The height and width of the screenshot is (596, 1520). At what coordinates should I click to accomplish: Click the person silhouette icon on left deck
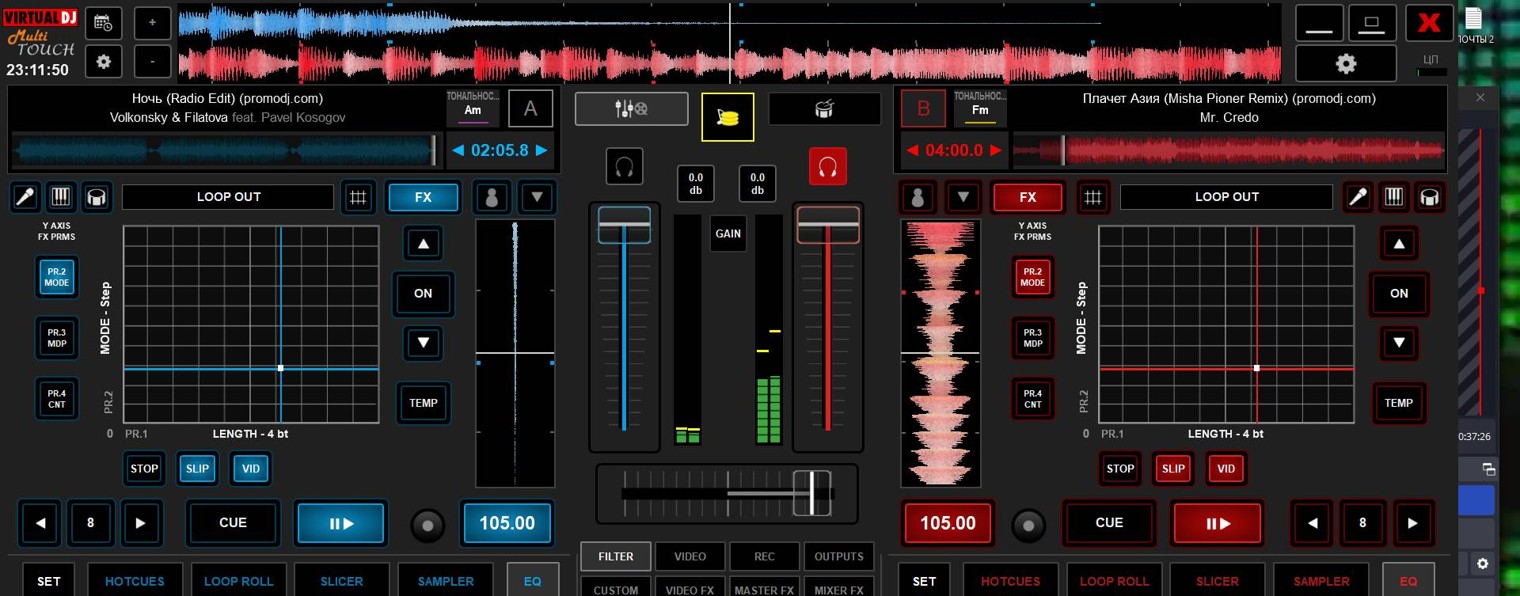click(491, 197)
